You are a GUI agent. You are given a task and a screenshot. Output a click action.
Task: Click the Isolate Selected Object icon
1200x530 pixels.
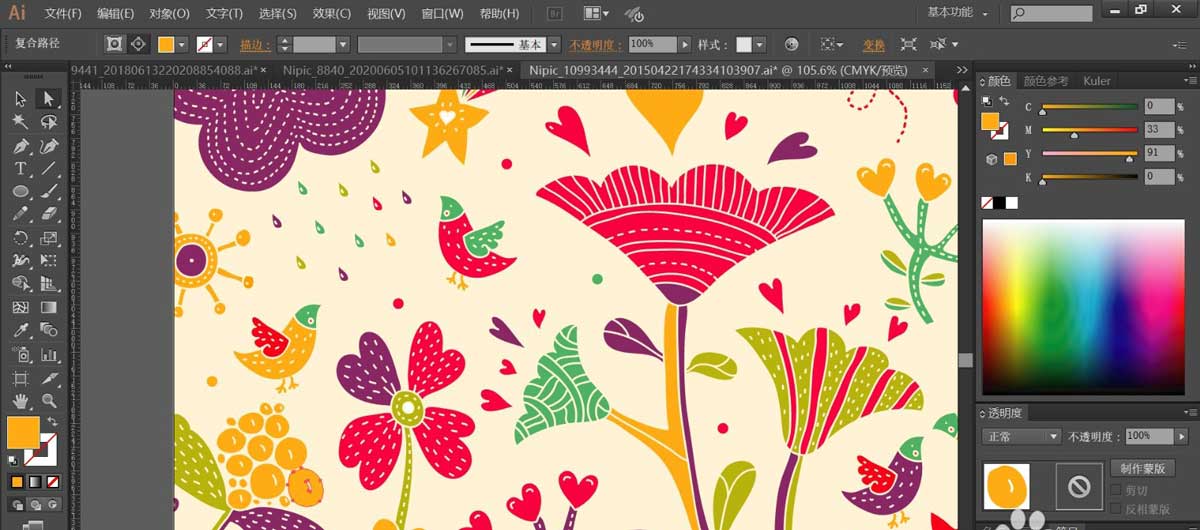908,44
